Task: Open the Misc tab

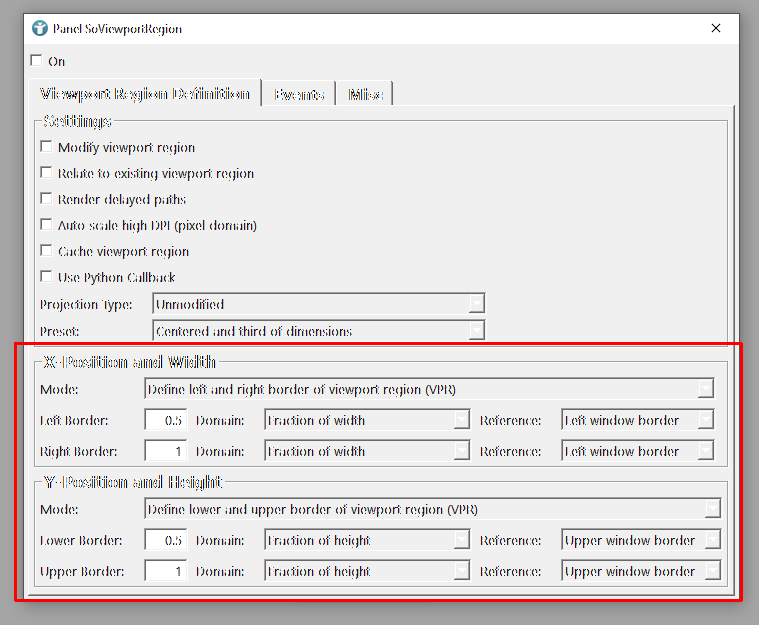Action: [x=365, y=95]
